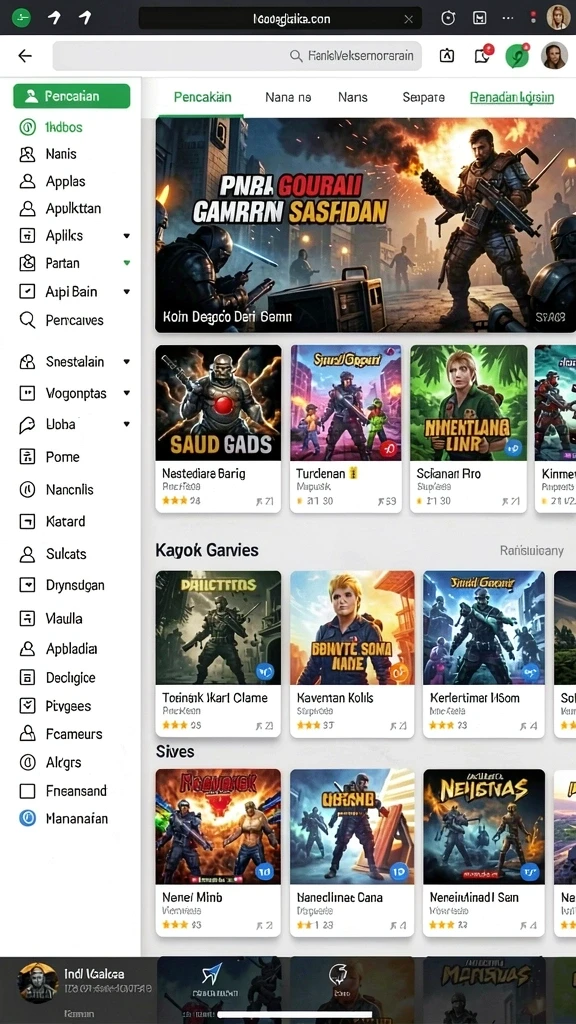The height and width of the screenshot is (1024, 576).
Task: Expand the Apliks dropdown arrow
Action: pos(127,236)
